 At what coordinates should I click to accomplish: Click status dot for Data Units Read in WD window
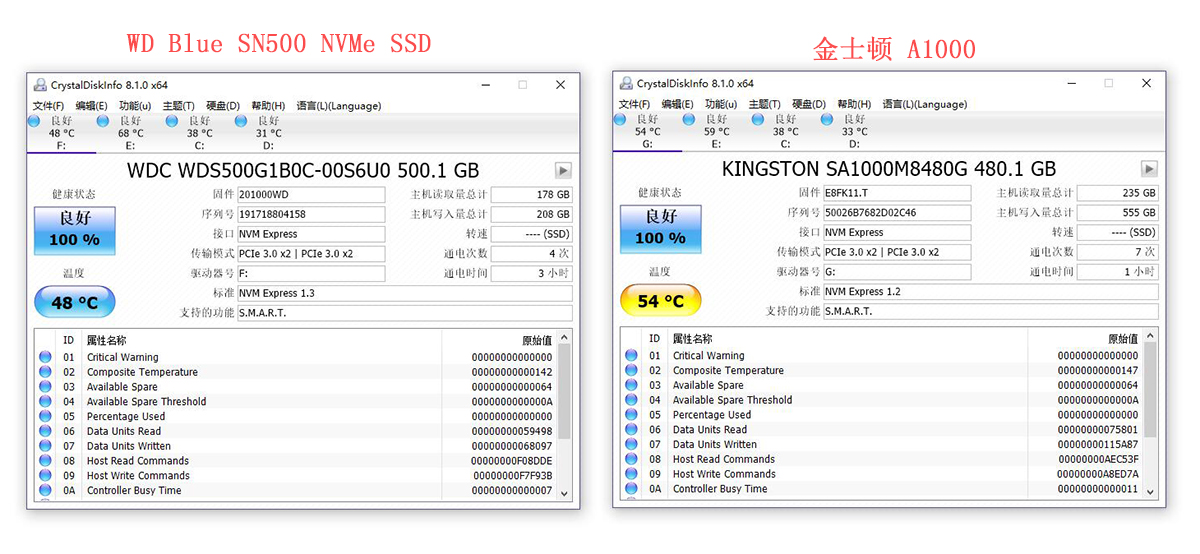[45, 431]
